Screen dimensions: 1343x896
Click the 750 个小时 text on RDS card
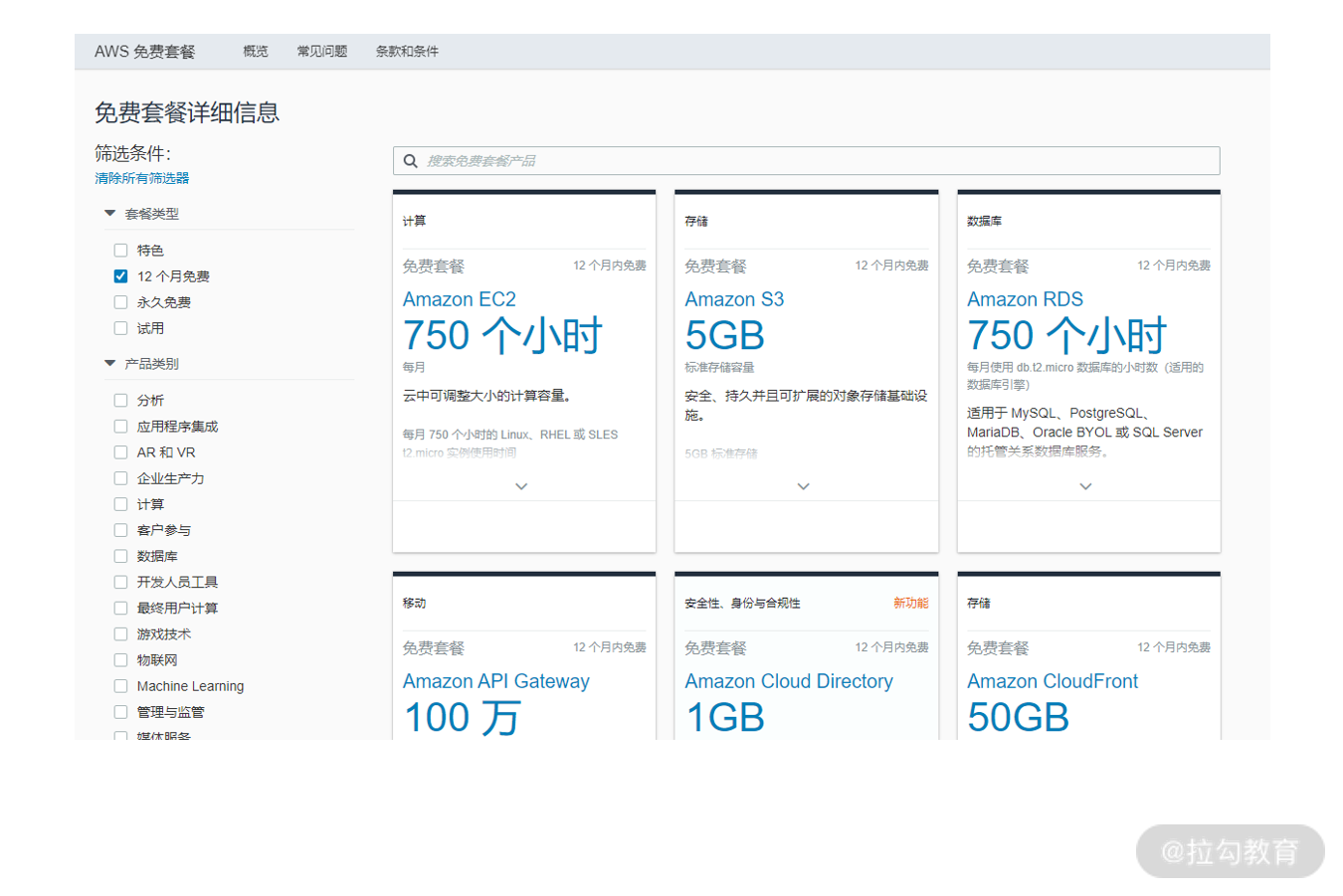click(x=1066, y=336)
